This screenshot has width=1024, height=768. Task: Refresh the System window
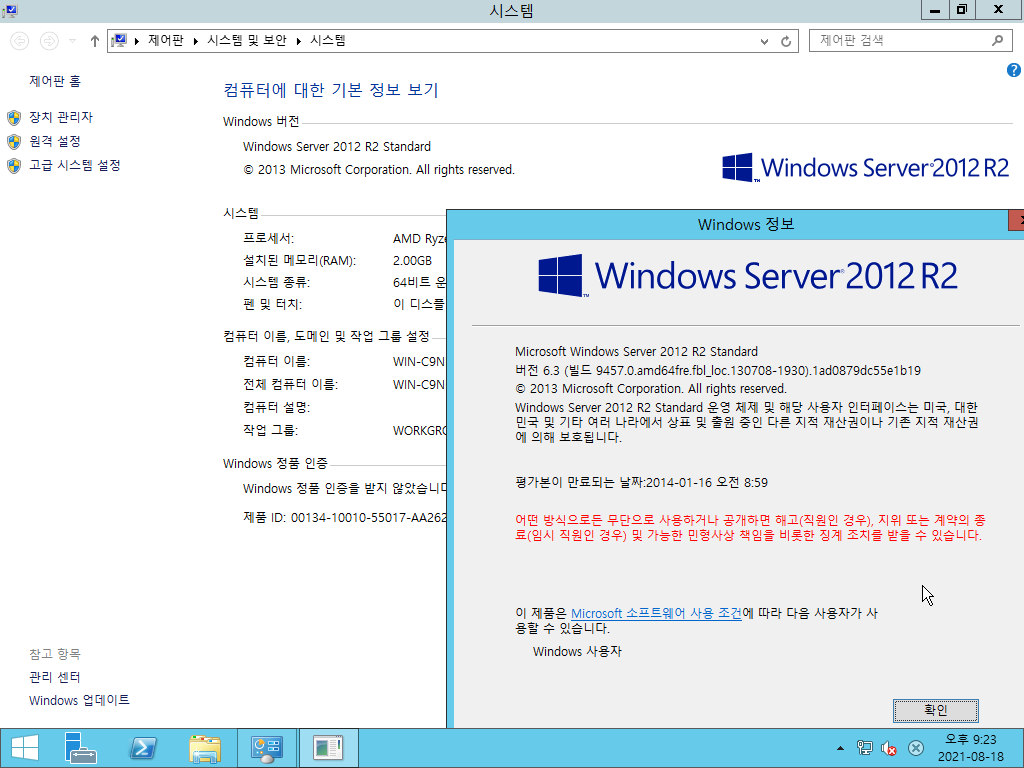786,41
